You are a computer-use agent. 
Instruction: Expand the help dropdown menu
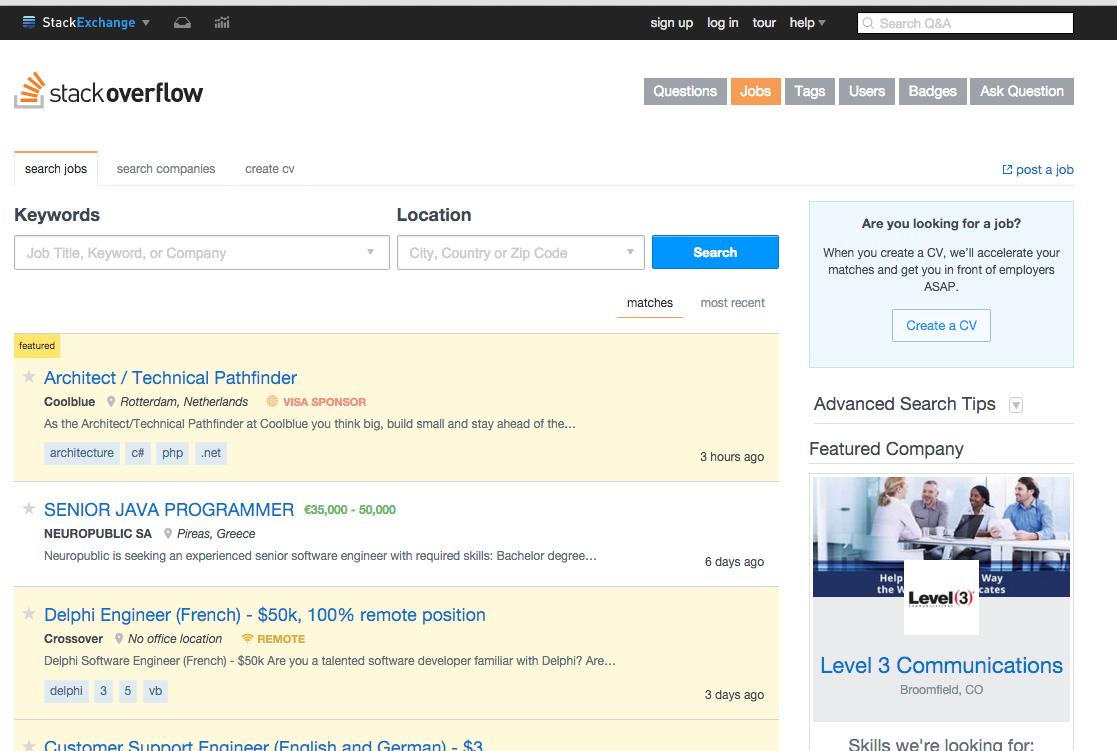[807, 23]
